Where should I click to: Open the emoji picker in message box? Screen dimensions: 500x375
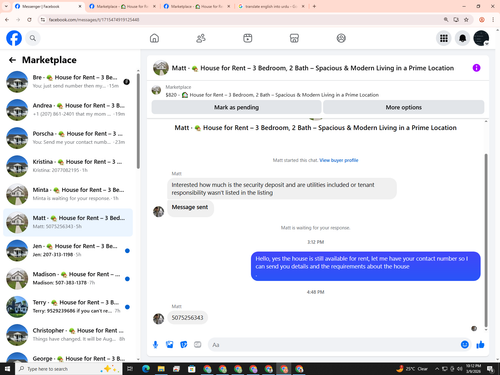465,345
